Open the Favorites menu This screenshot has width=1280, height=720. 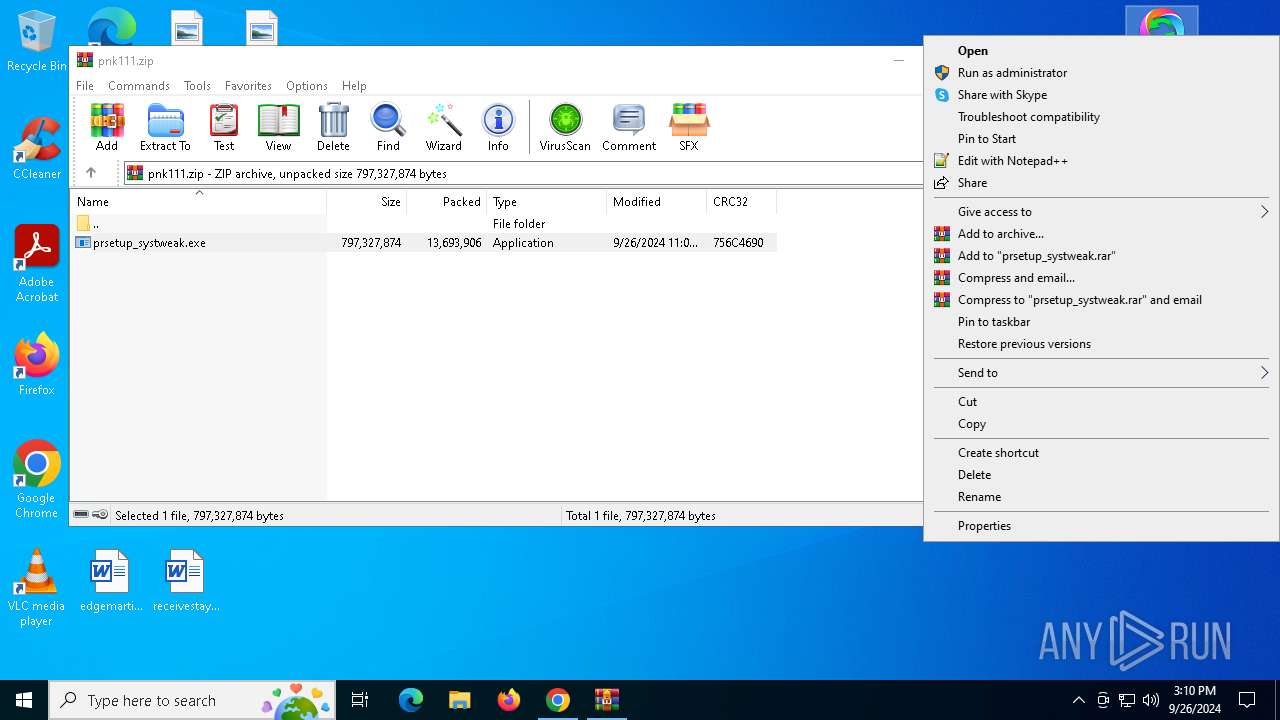point(248,86)
